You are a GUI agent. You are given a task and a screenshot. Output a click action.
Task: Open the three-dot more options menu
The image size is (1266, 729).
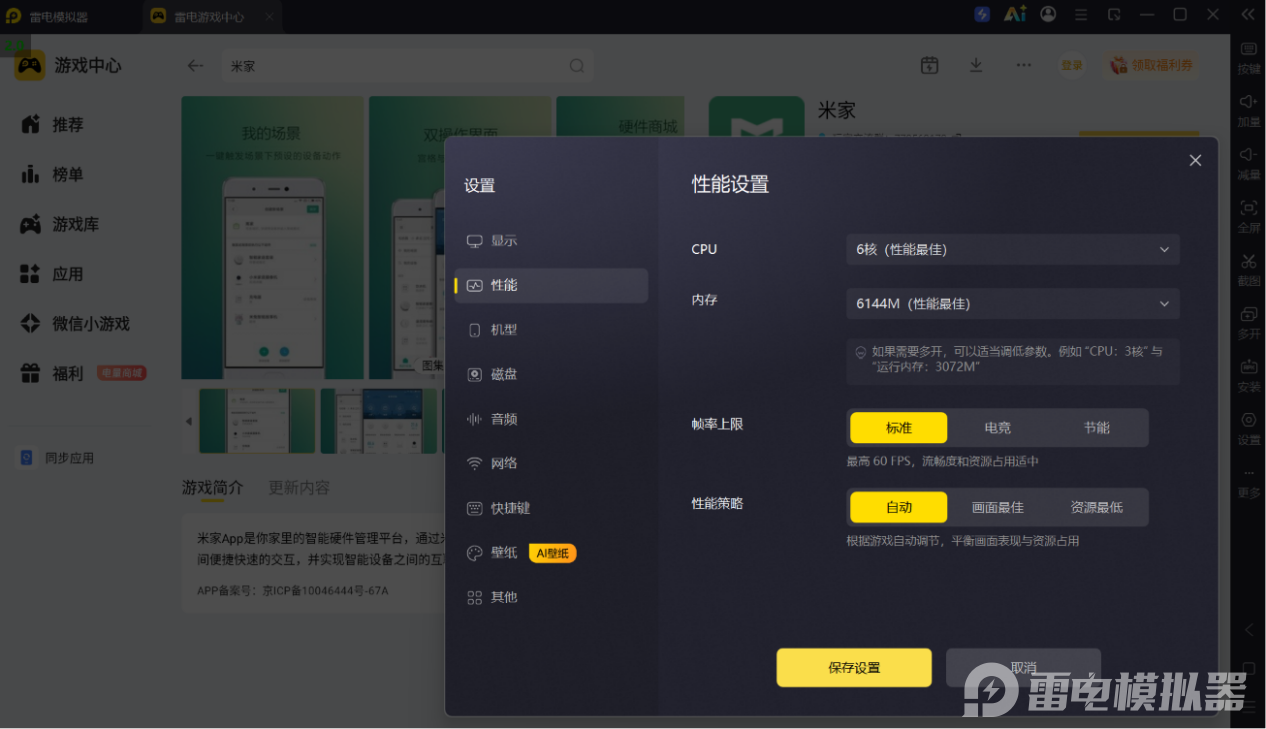(1023, 65)
